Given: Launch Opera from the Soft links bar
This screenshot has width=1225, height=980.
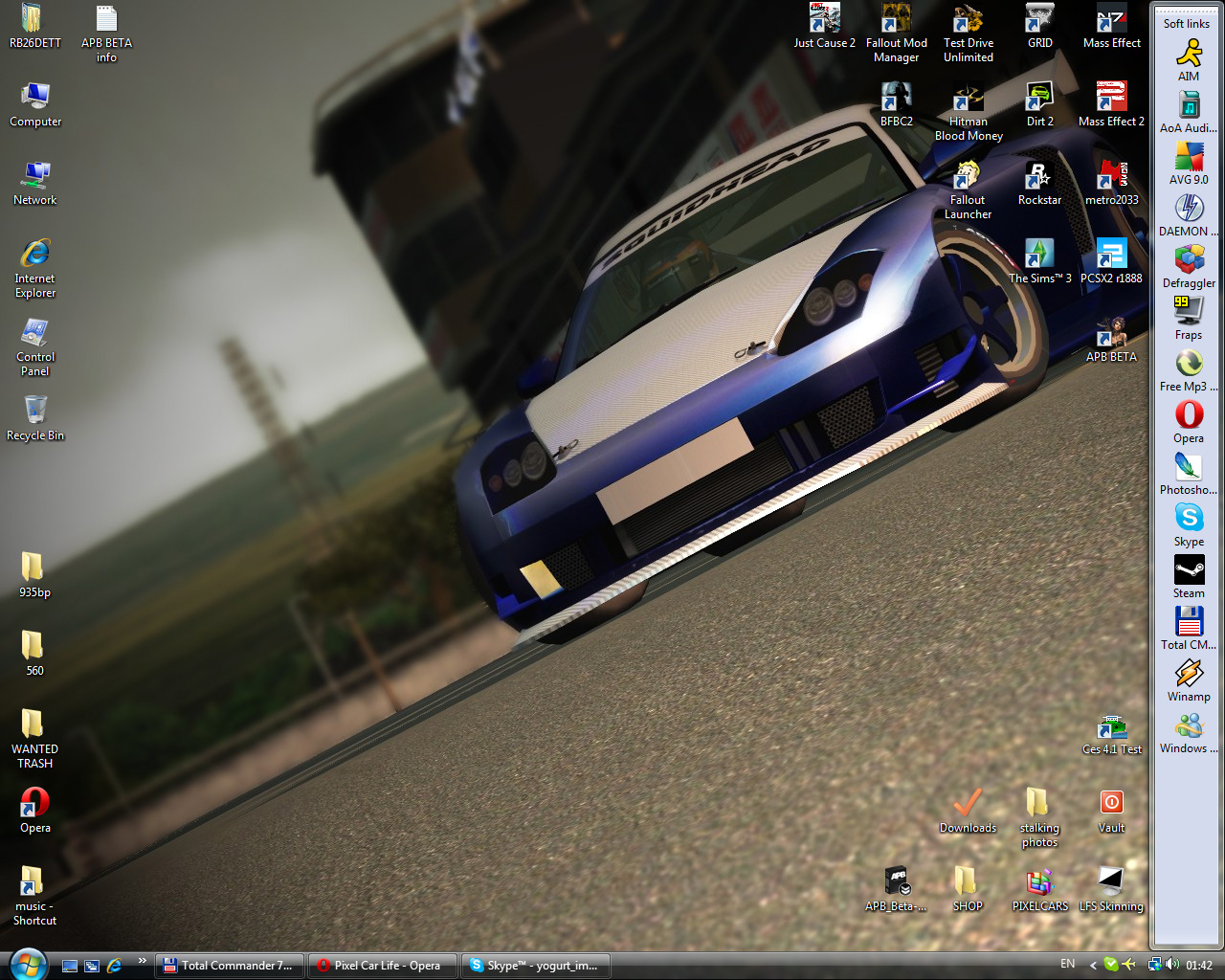Looking at the screenshot, I should [1189, 423].
